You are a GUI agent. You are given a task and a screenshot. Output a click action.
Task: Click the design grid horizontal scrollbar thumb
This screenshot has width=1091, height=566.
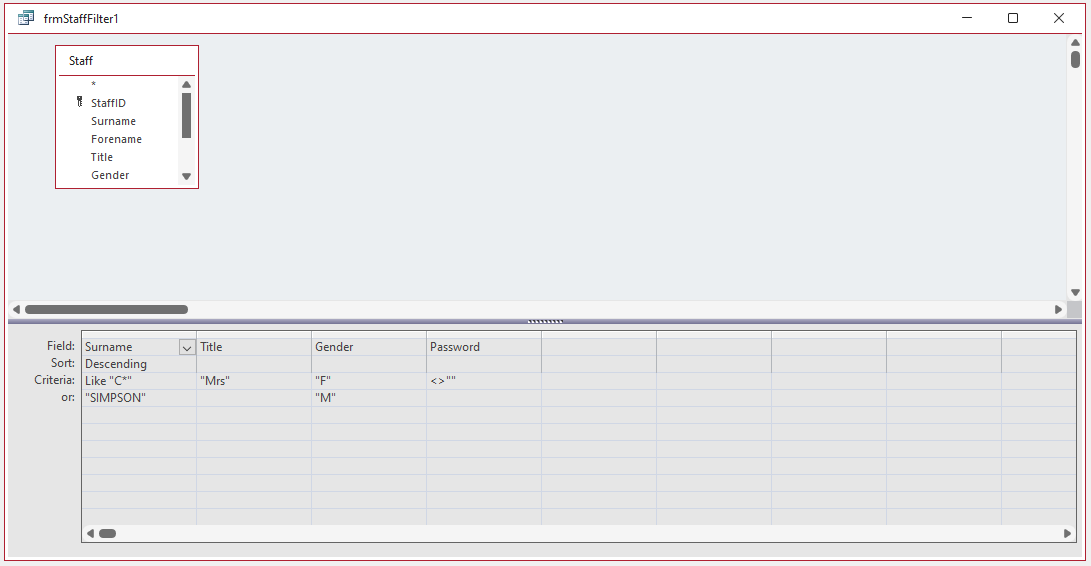pyautogui.click(x=107, y=533)
